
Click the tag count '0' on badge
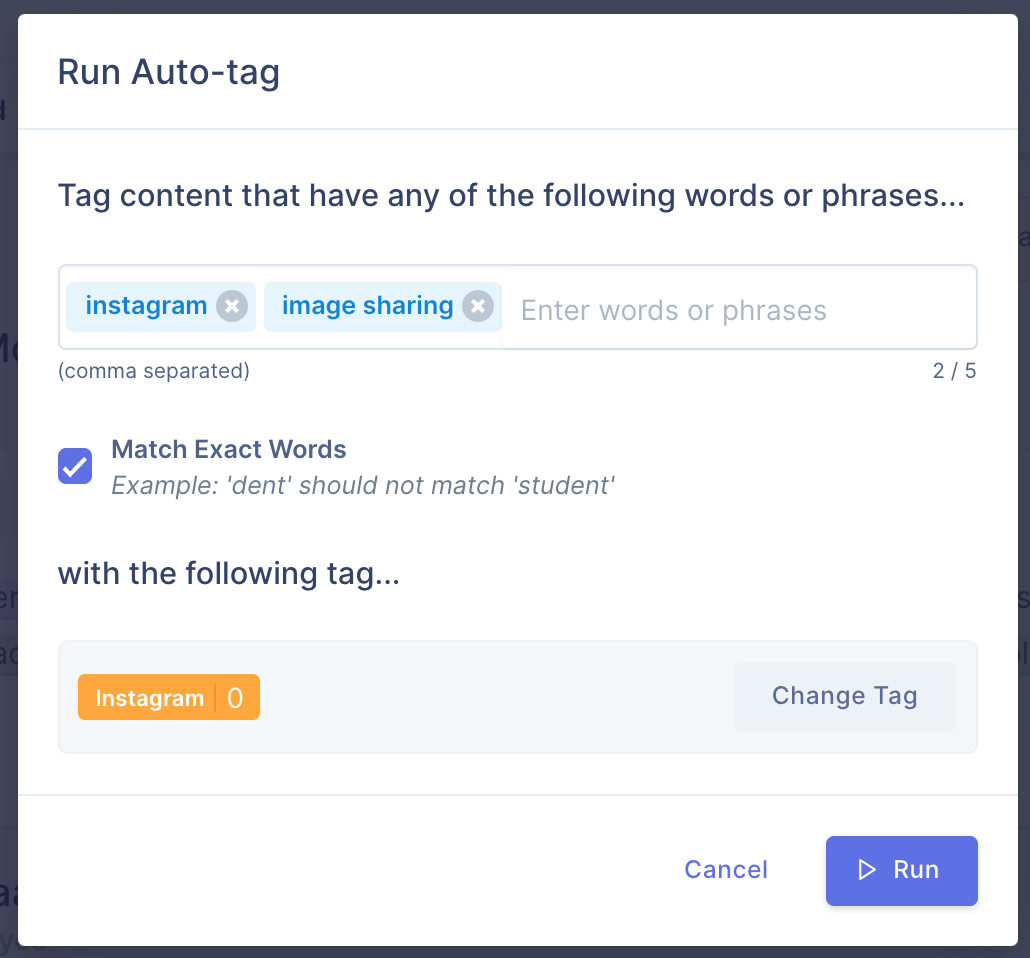235,698
